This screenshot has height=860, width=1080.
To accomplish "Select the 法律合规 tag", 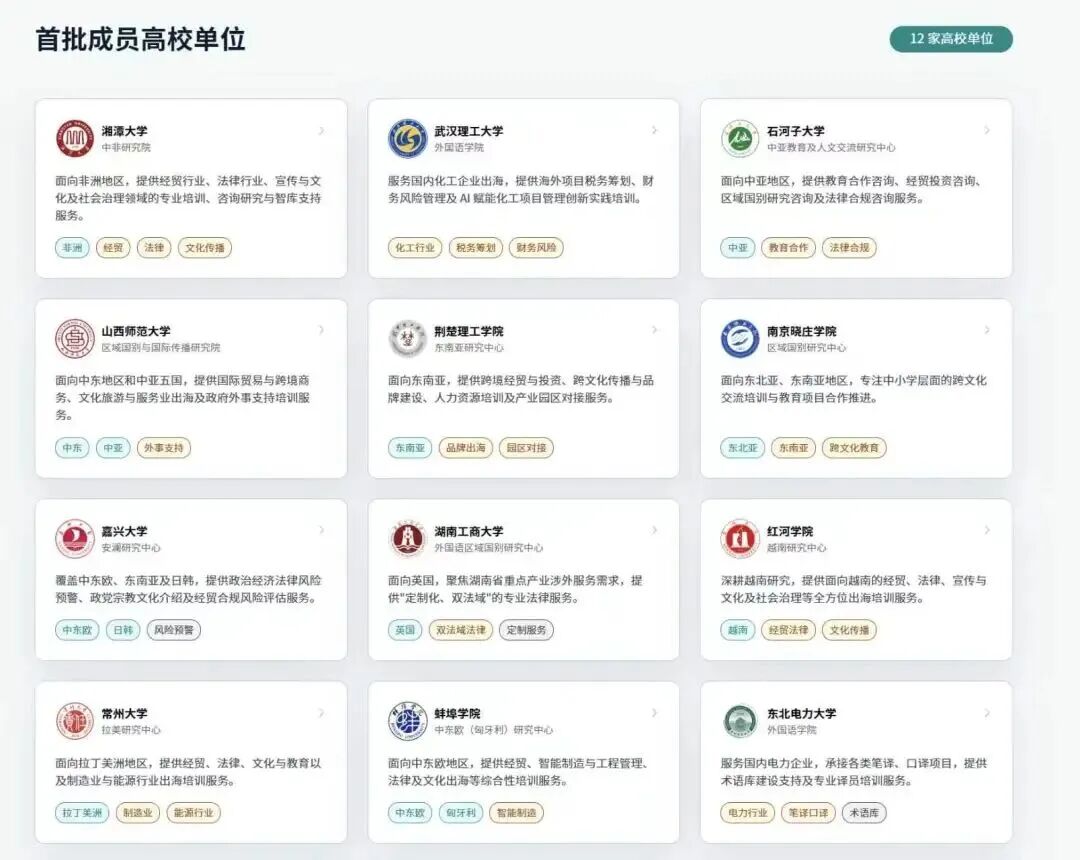I will click(849, 248).
